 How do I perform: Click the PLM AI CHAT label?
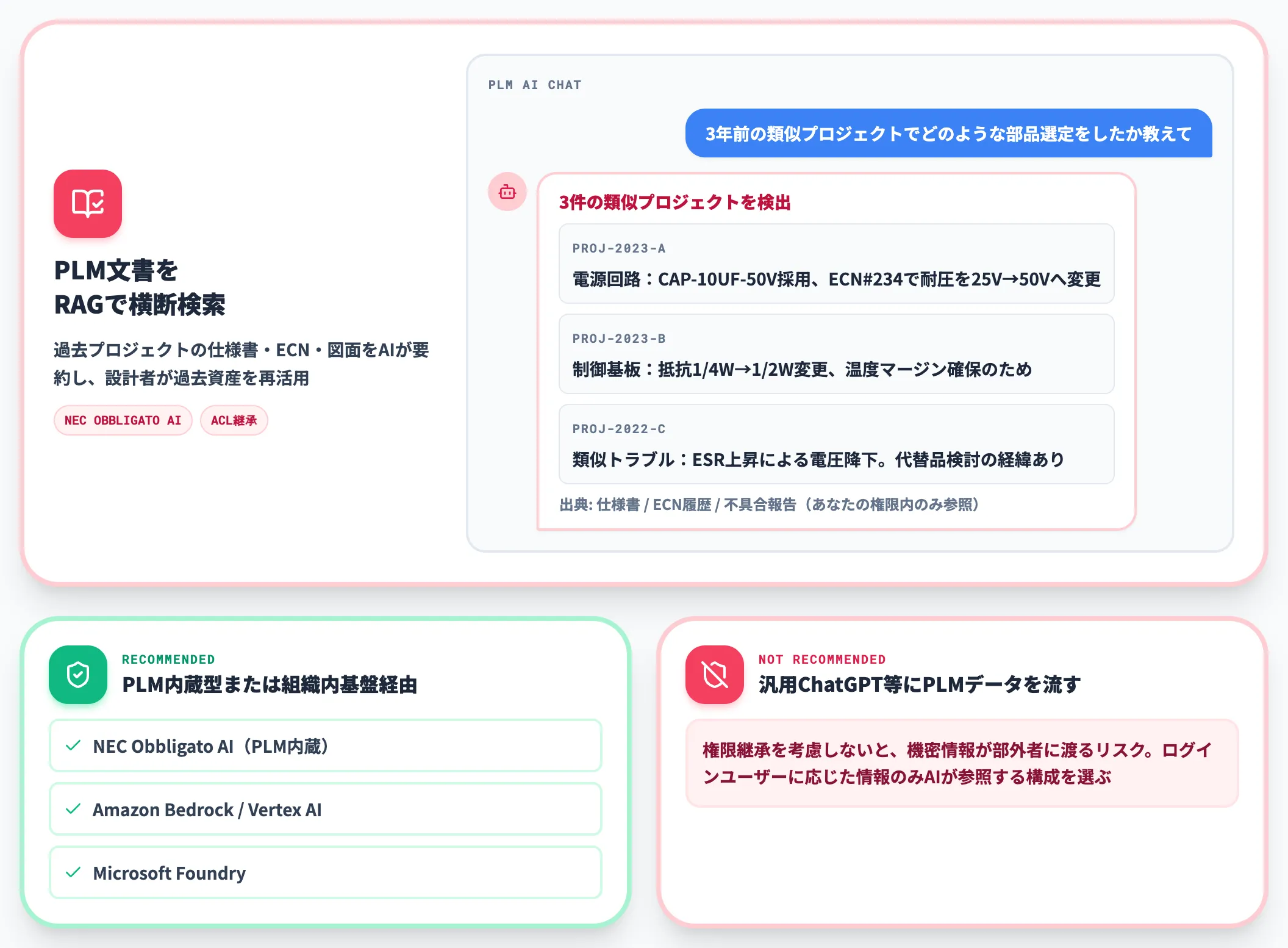[535, 85]
